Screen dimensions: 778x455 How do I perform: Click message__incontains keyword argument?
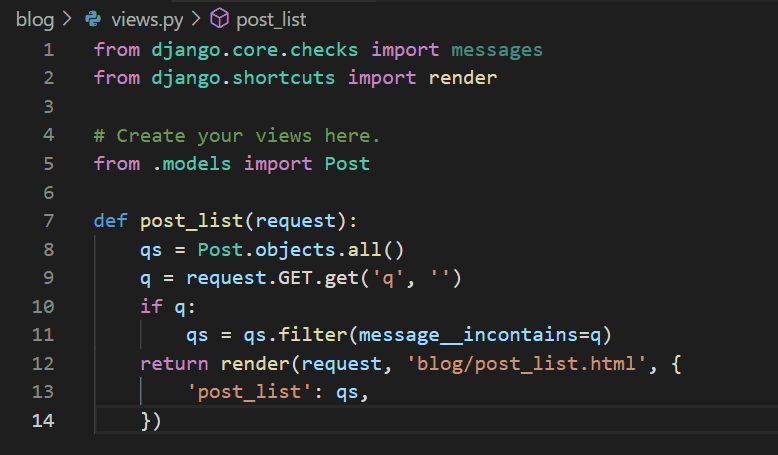pyautogui.click(x=468, y=335)
